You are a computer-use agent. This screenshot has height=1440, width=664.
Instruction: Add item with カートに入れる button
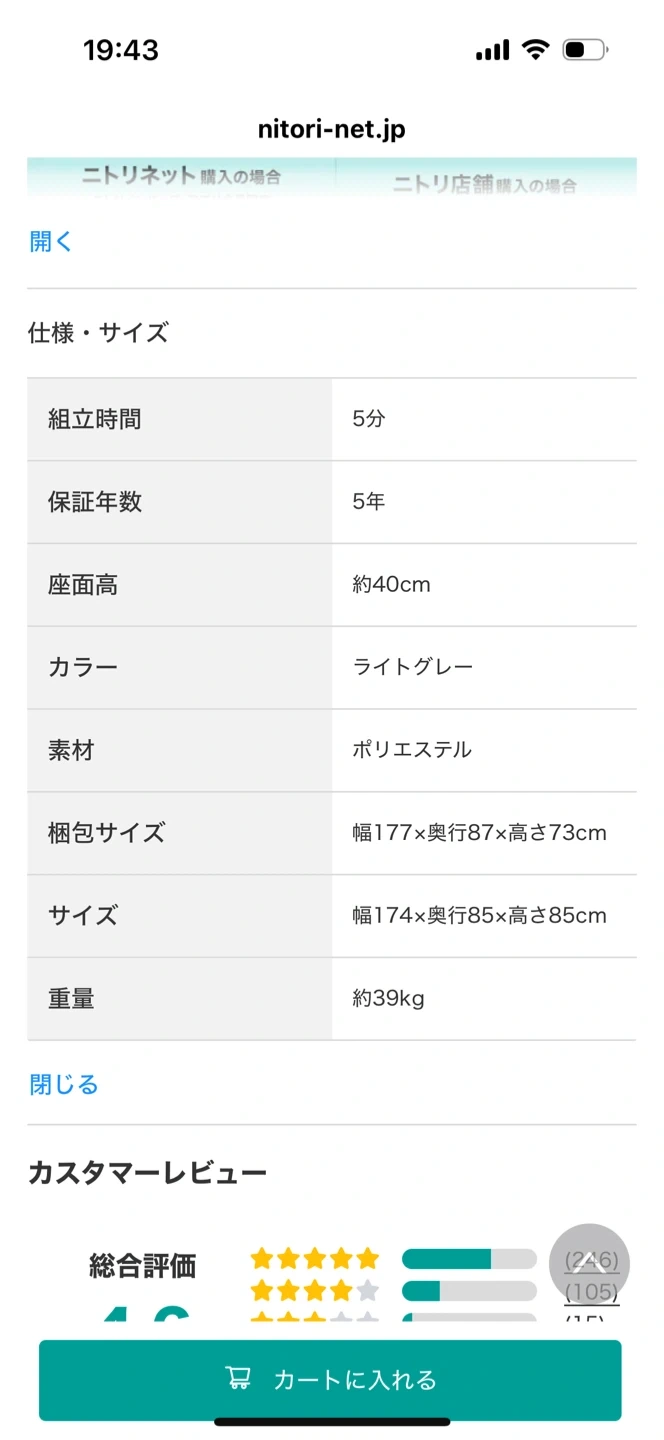point(330,1380)
